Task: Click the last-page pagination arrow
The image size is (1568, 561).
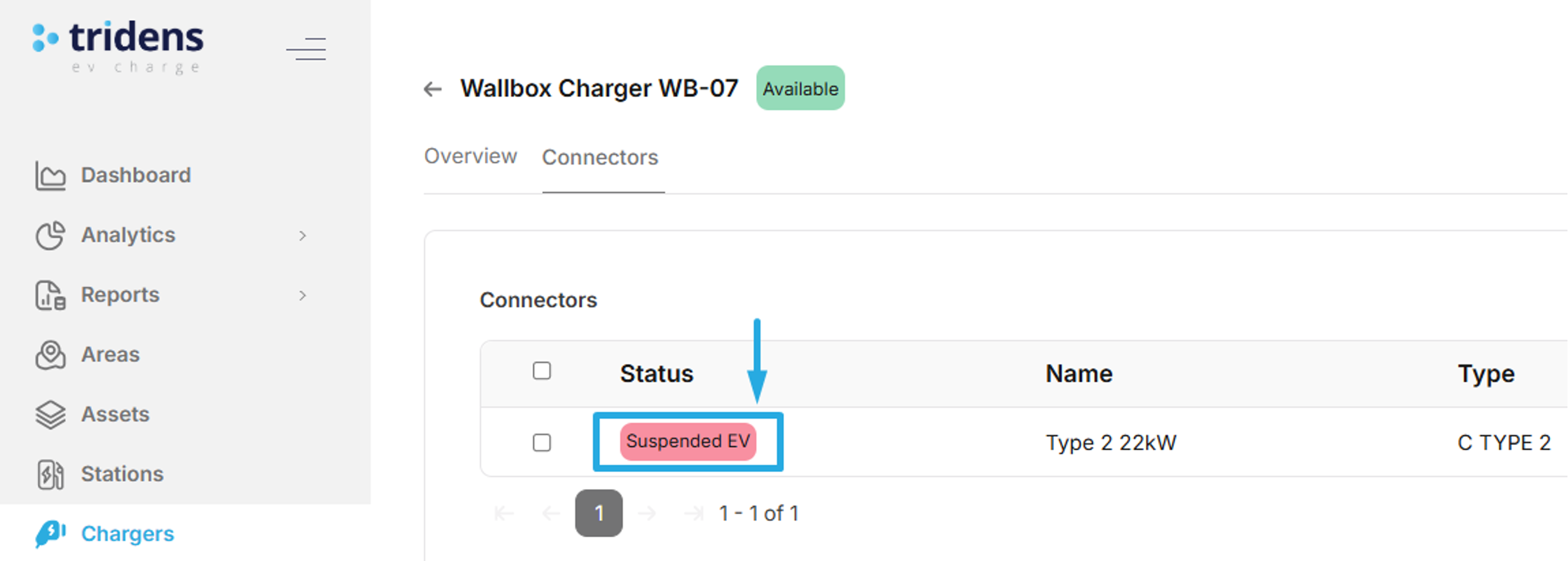Action: 694,513
